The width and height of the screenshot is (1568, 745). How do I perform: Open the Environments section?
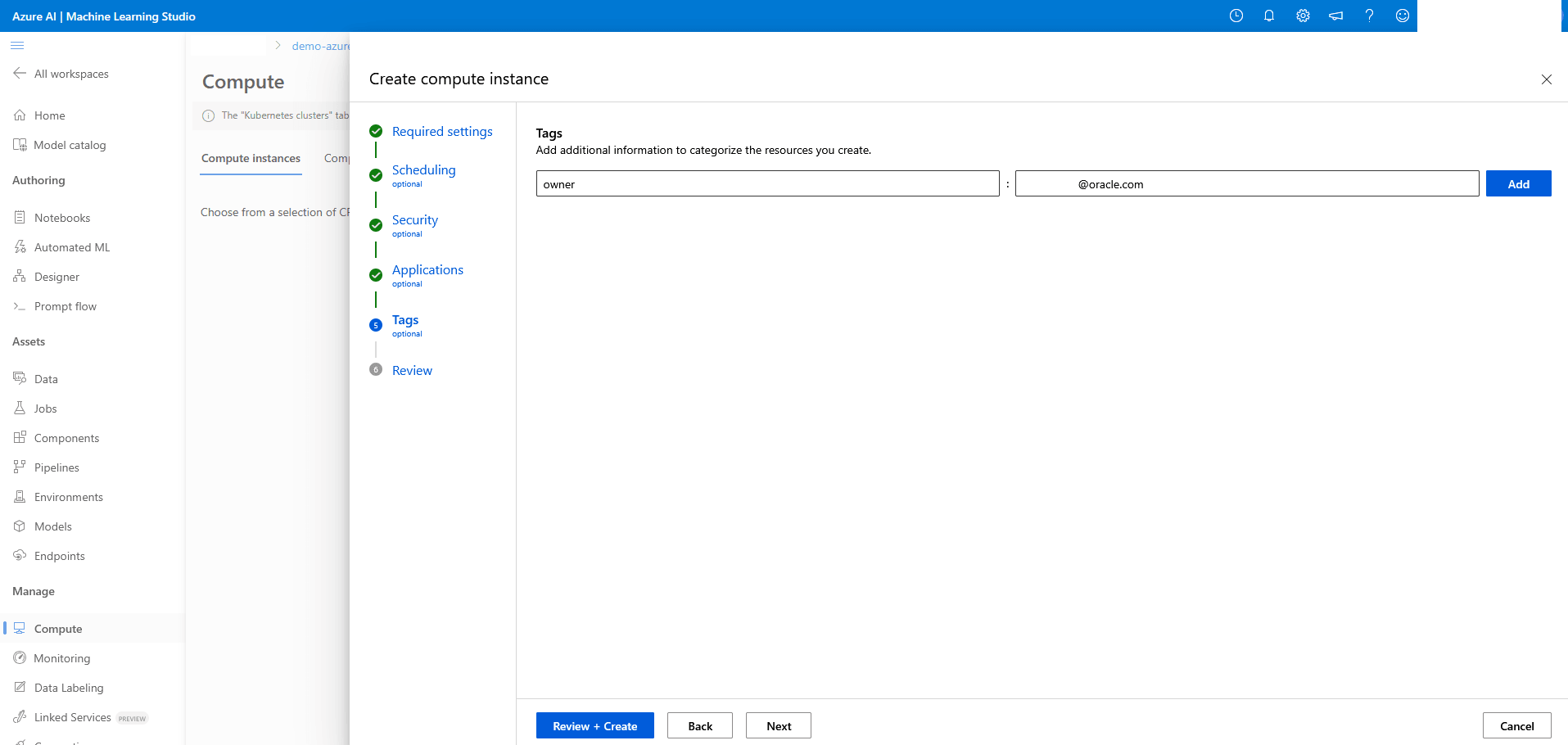point(68,496)
